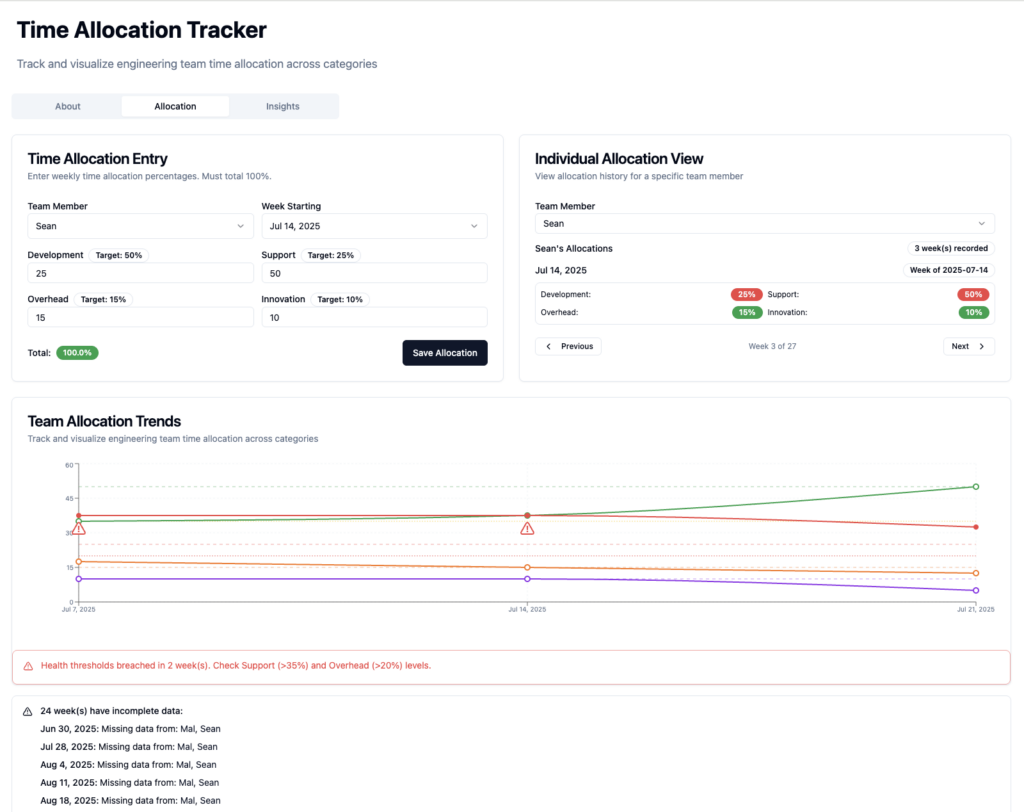Open Team Member dropdown in Allocation Entry
This screenshot has height=812, width=1024.
point(140,226)
